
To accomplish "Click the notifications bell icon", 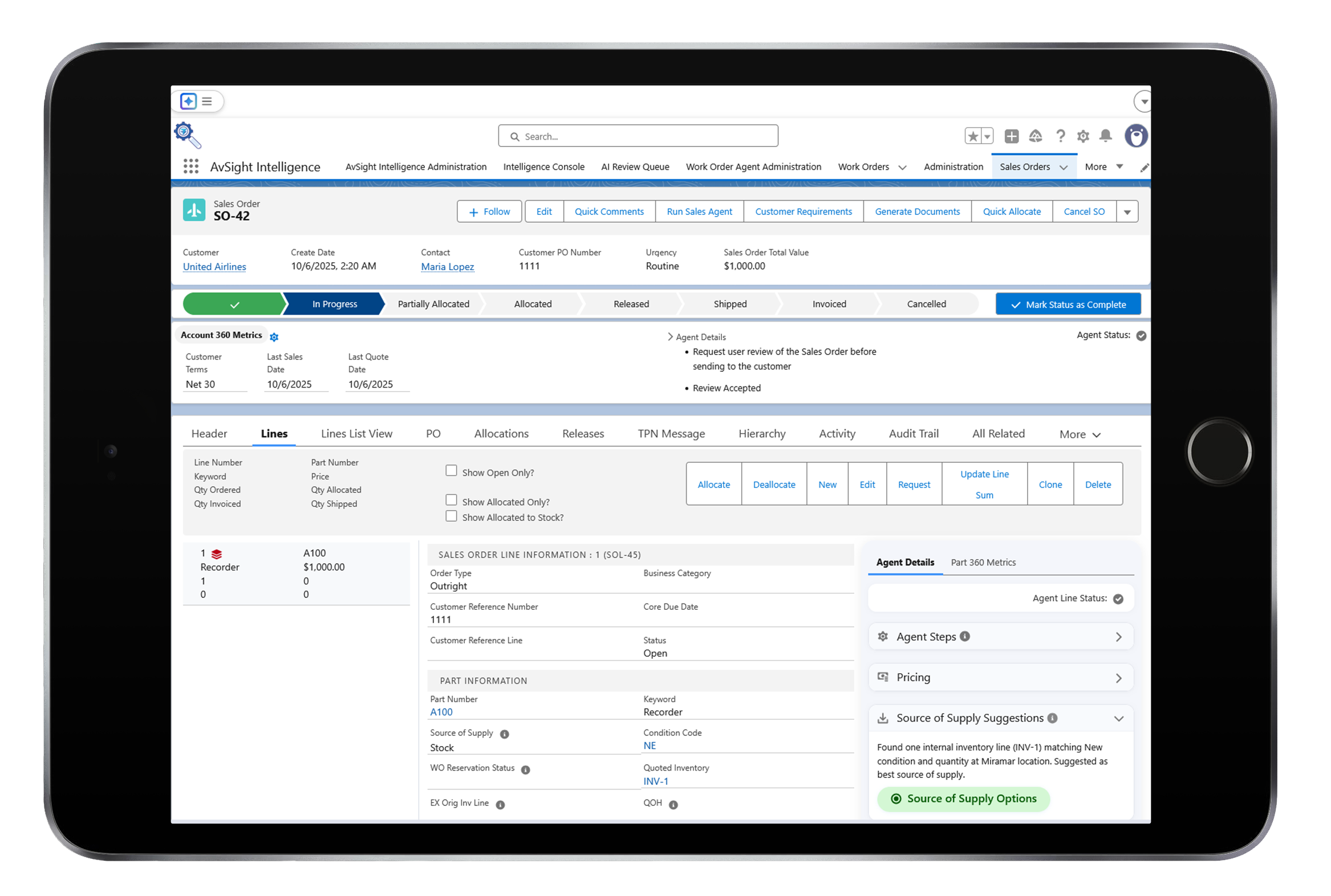I will (x=1105, y=136).
